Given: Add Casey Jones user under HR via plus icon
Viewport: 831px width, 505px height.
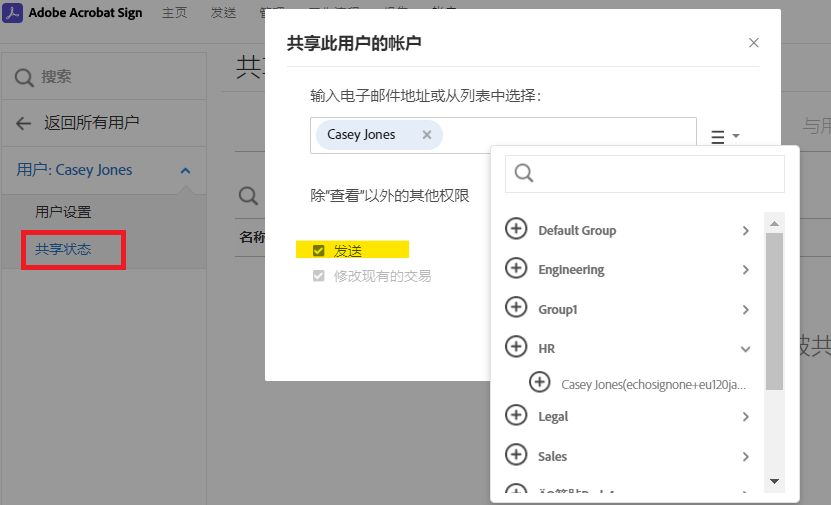Looking at the screenshot, I should (x=540, y=382).
